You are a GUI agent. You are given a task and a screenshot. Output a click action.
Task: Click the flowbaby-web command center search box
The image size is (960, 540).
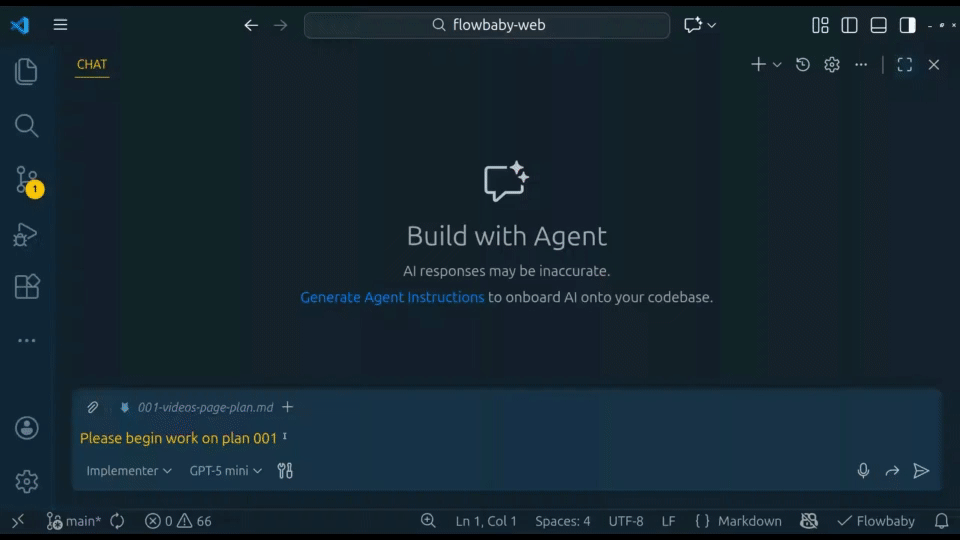tap(487, 25)
